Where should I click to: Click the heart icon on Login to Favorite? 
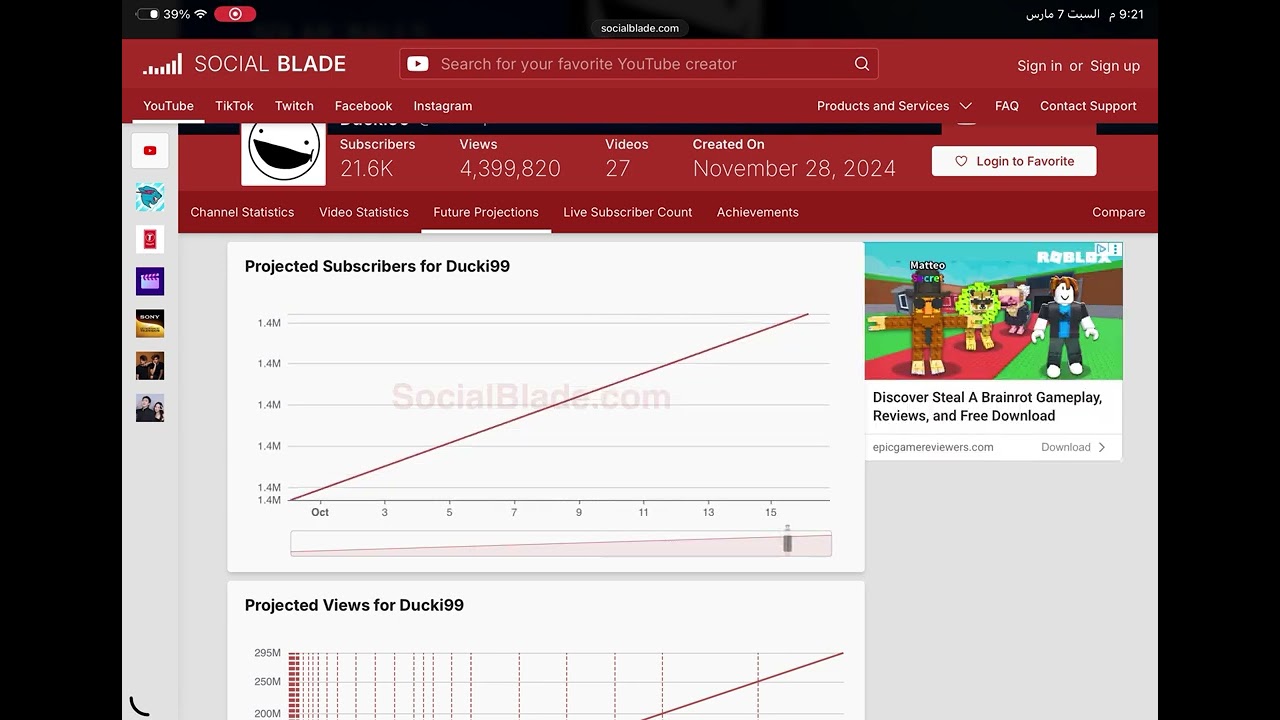[961, 161]
